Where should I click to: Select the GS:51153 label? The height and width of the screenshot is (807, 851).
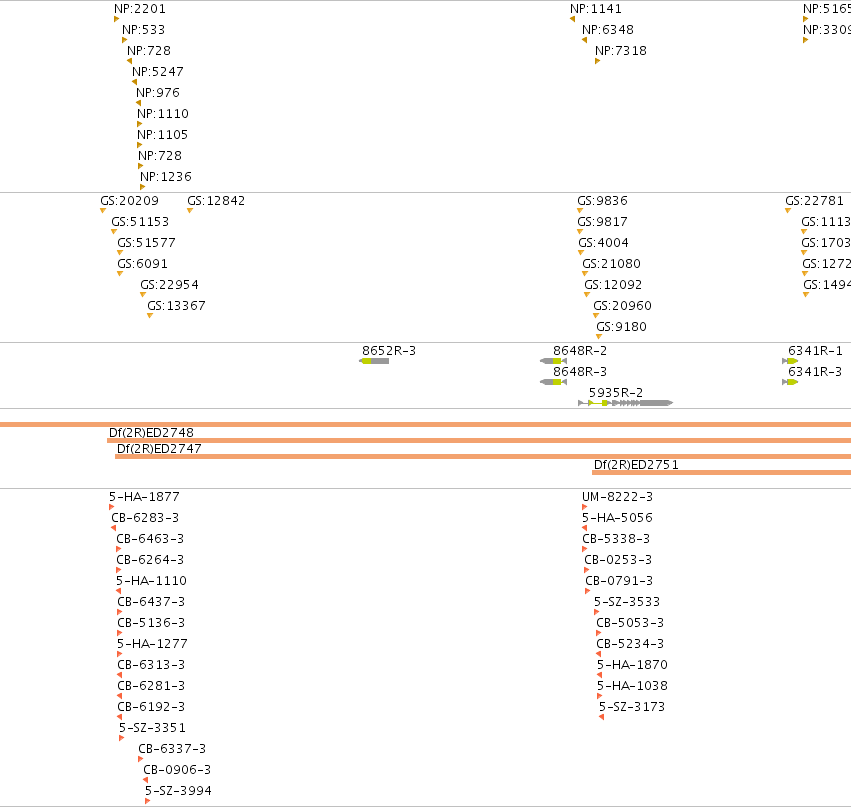click(140, 221)
